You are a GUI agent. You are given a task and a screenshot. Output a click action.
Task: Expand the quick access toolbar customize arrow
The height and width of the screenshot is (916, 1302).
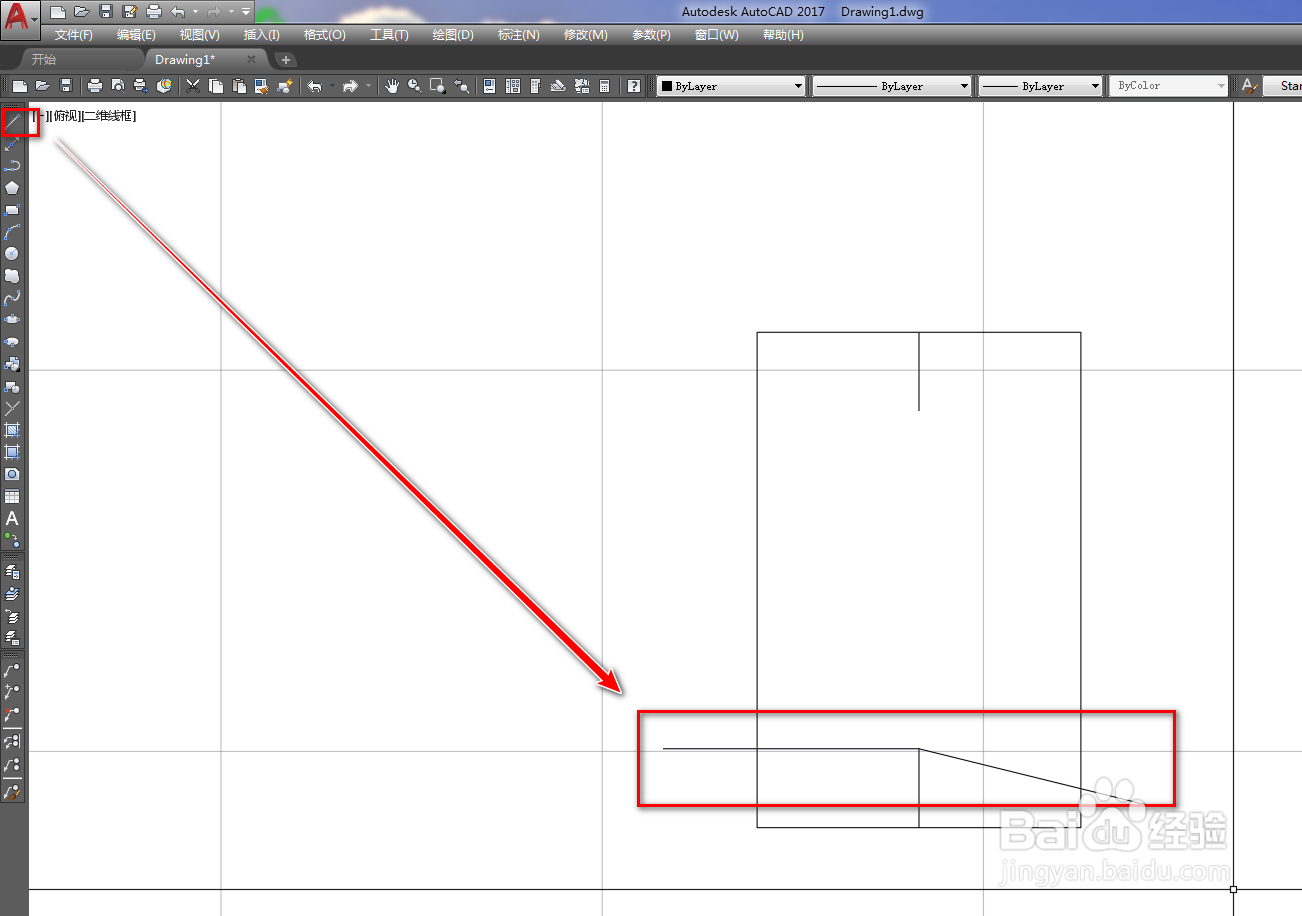[x=246, y=12]
